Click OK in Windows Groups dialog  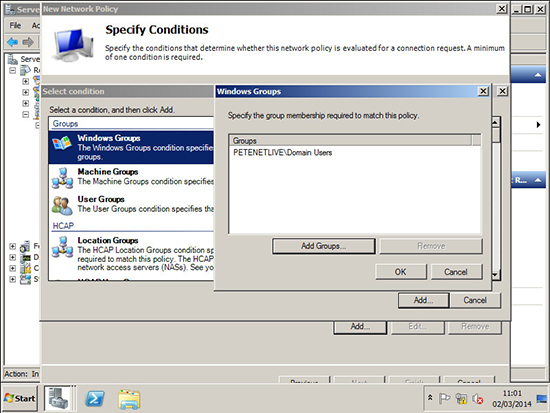(401, 272)
